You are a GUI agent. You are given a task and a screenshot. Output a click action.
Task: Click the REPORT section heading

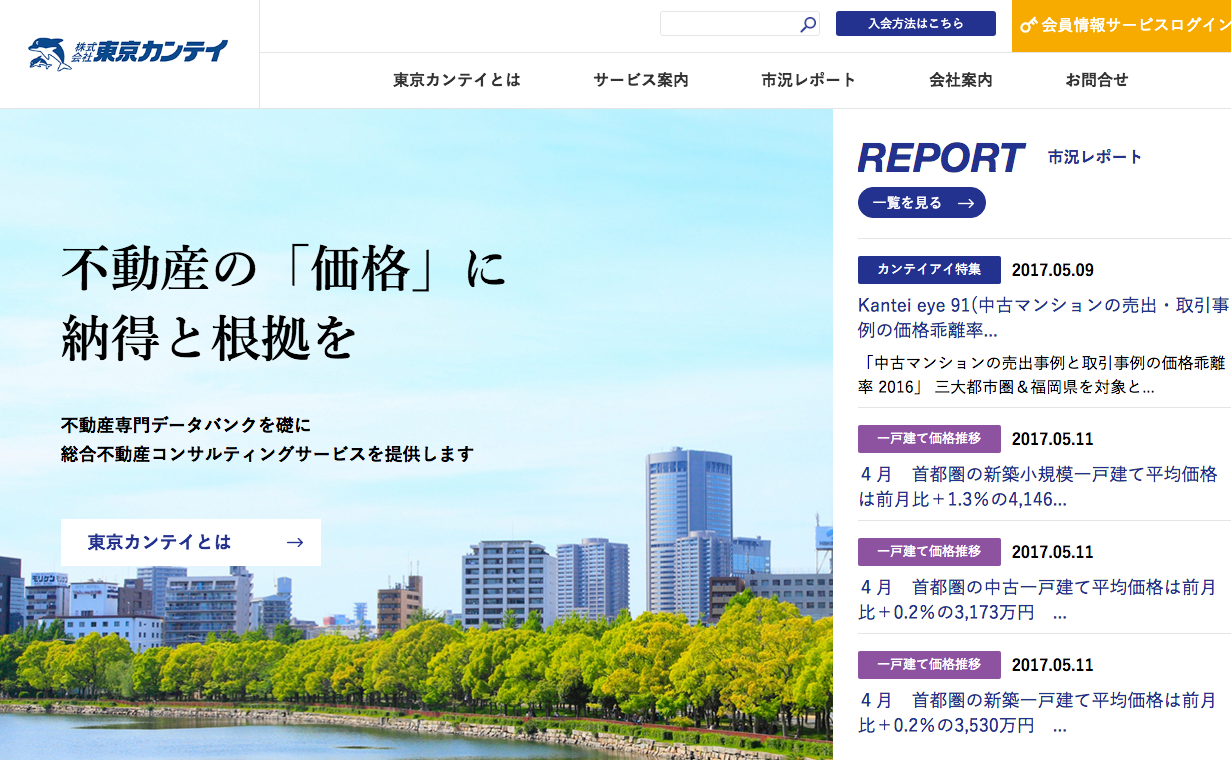point(940,158)
